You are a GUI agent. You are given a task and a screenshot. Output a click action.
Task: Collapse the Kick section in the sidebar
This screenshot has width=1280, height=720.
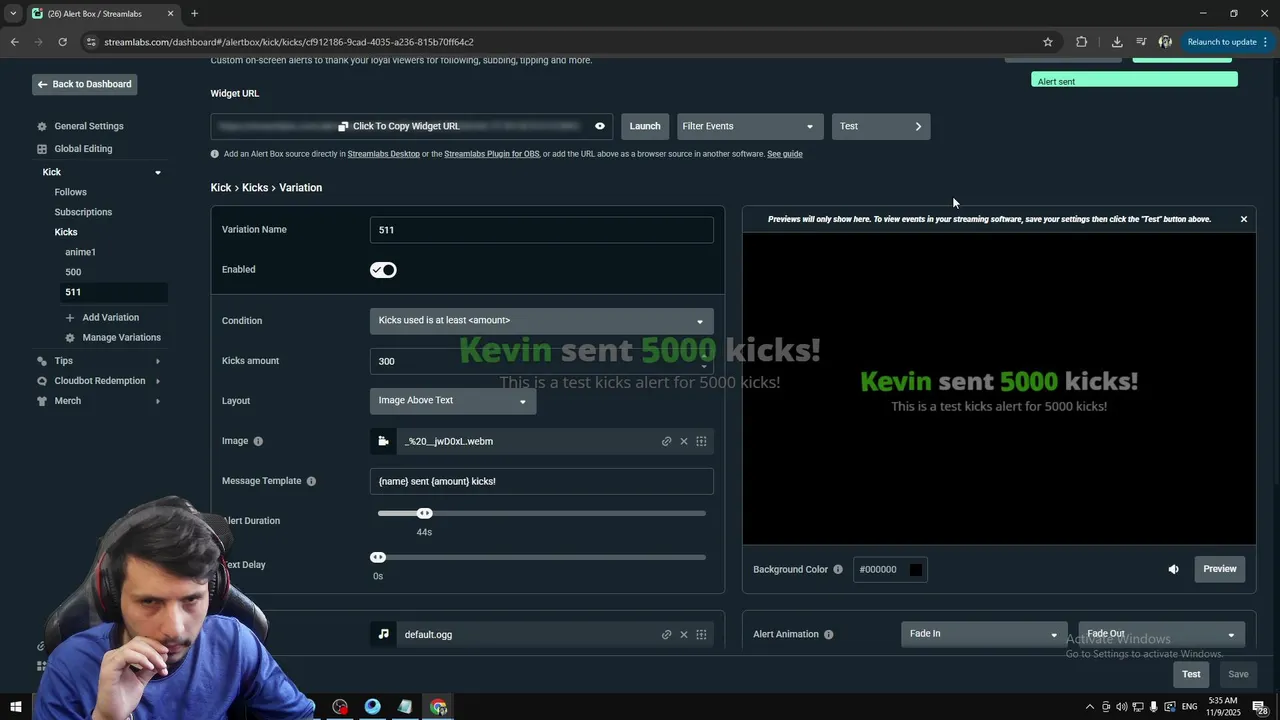pyautogui.click(x=157, y=172)
